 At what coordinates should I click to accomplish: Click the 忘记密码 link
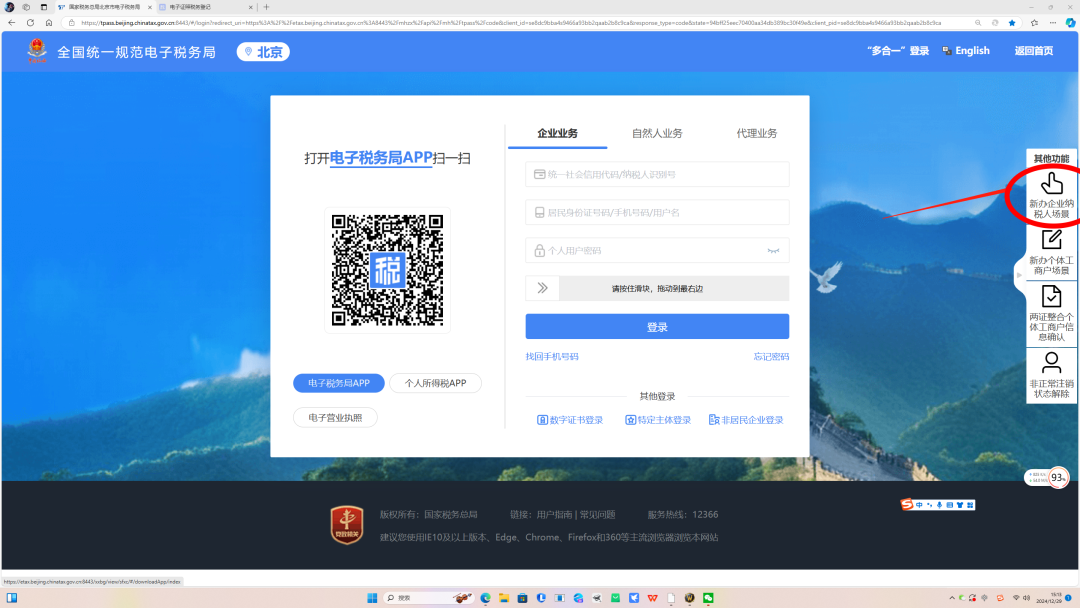point(771,357)
